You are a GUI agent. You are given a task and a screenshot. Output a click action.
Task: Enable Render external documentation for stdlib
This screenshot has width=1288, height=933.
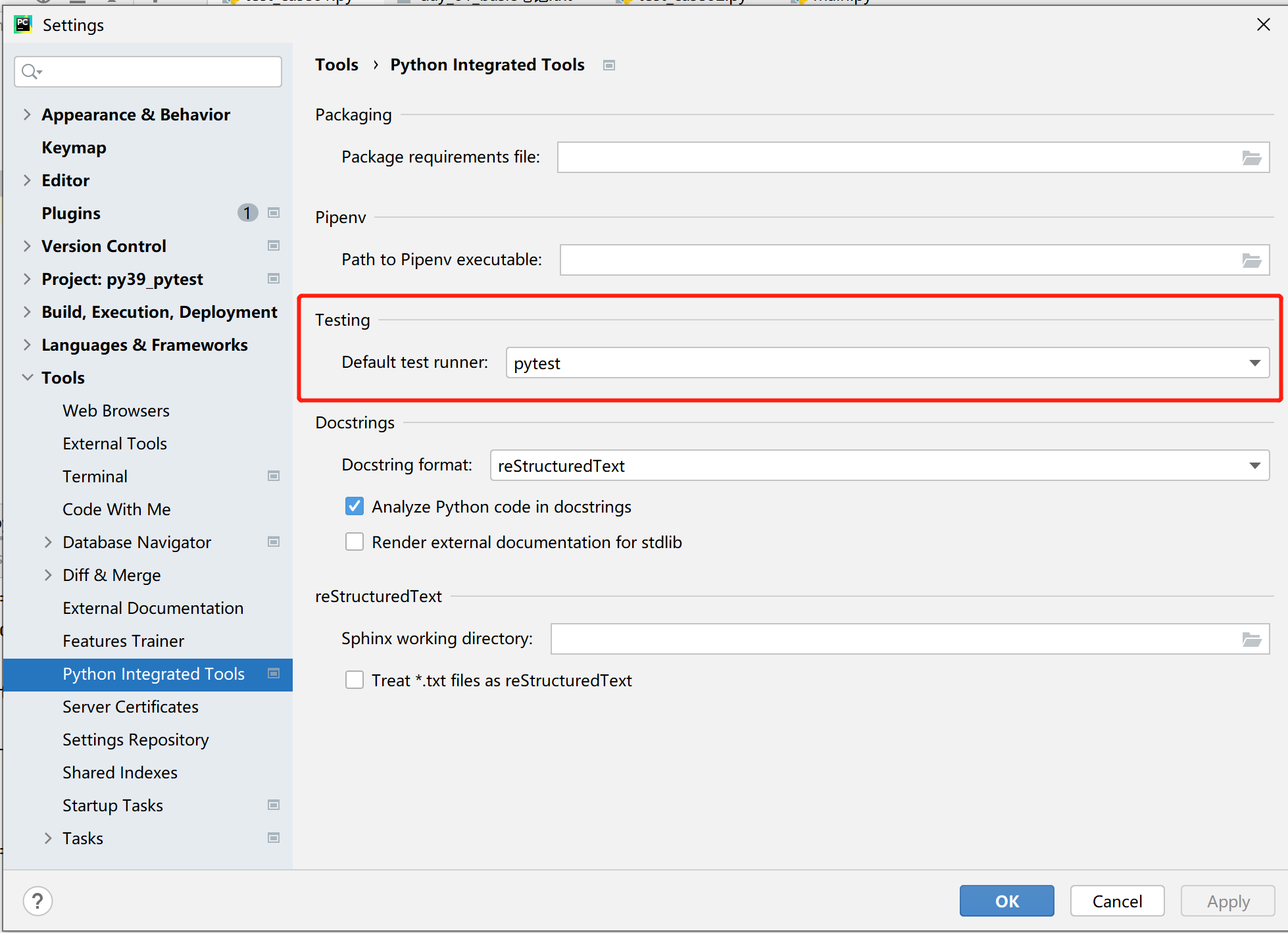(x=355, y=542)
